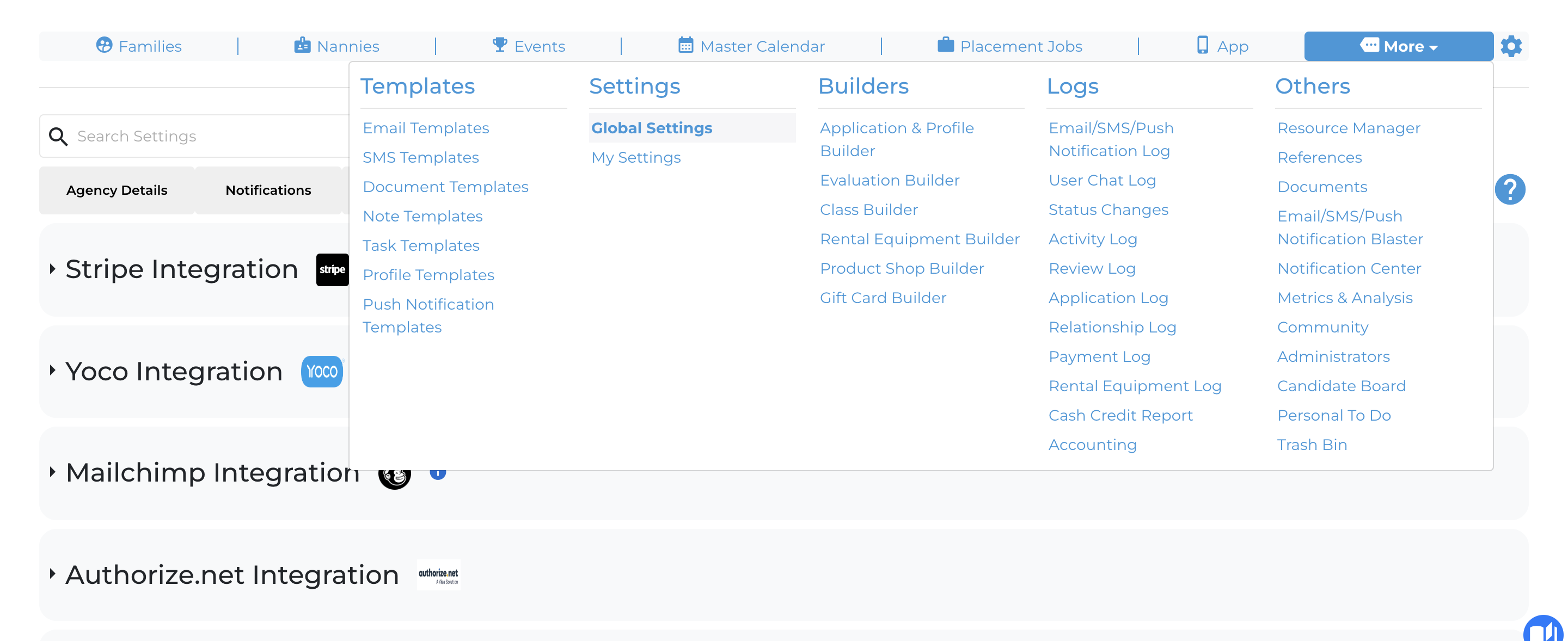Open Relationship Log
Viewport: 1568px width, 641px height.
pos(1112,327)
